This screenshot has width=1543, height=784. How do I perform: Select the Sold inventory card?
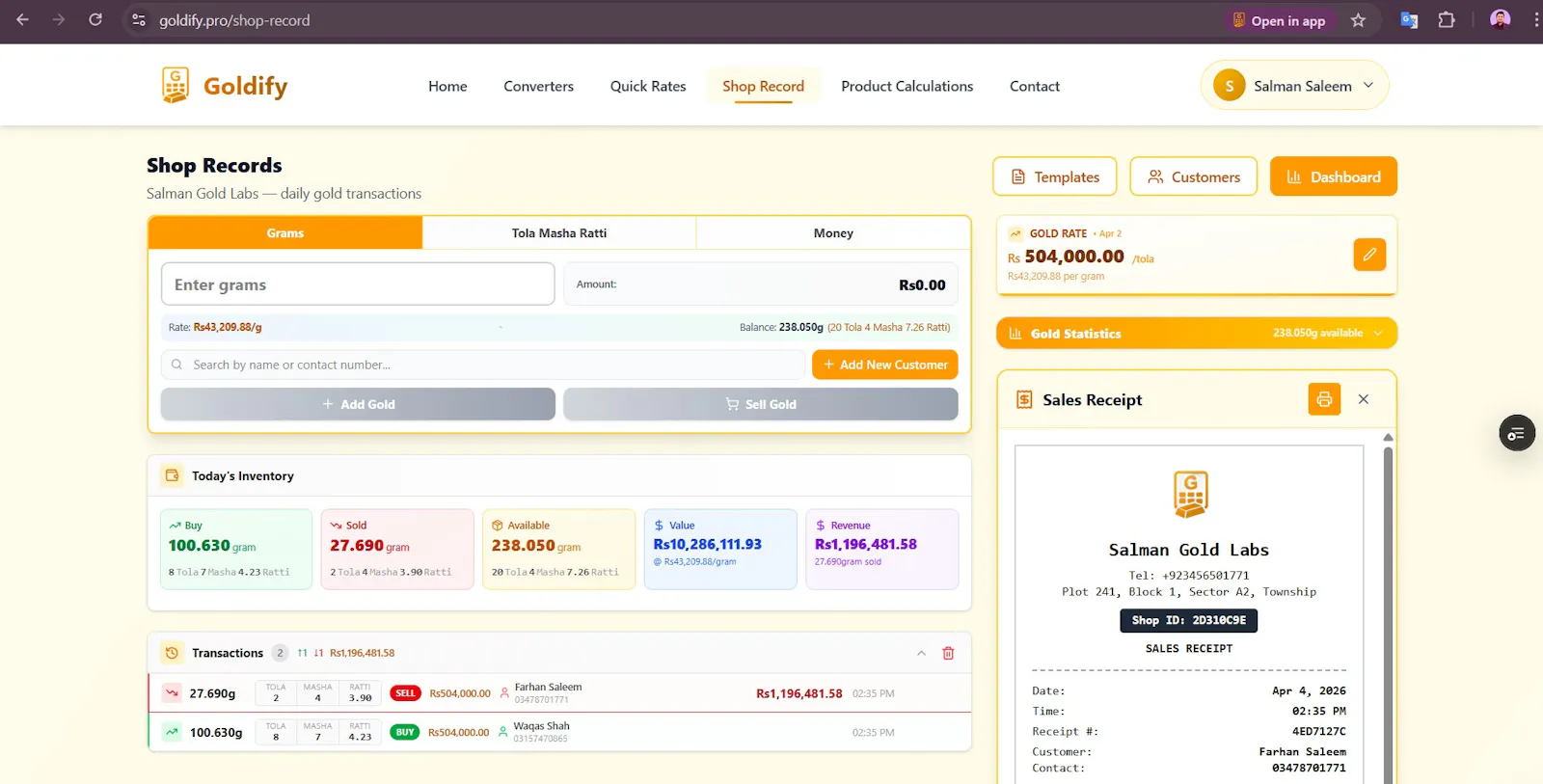[x=397, y=549]
